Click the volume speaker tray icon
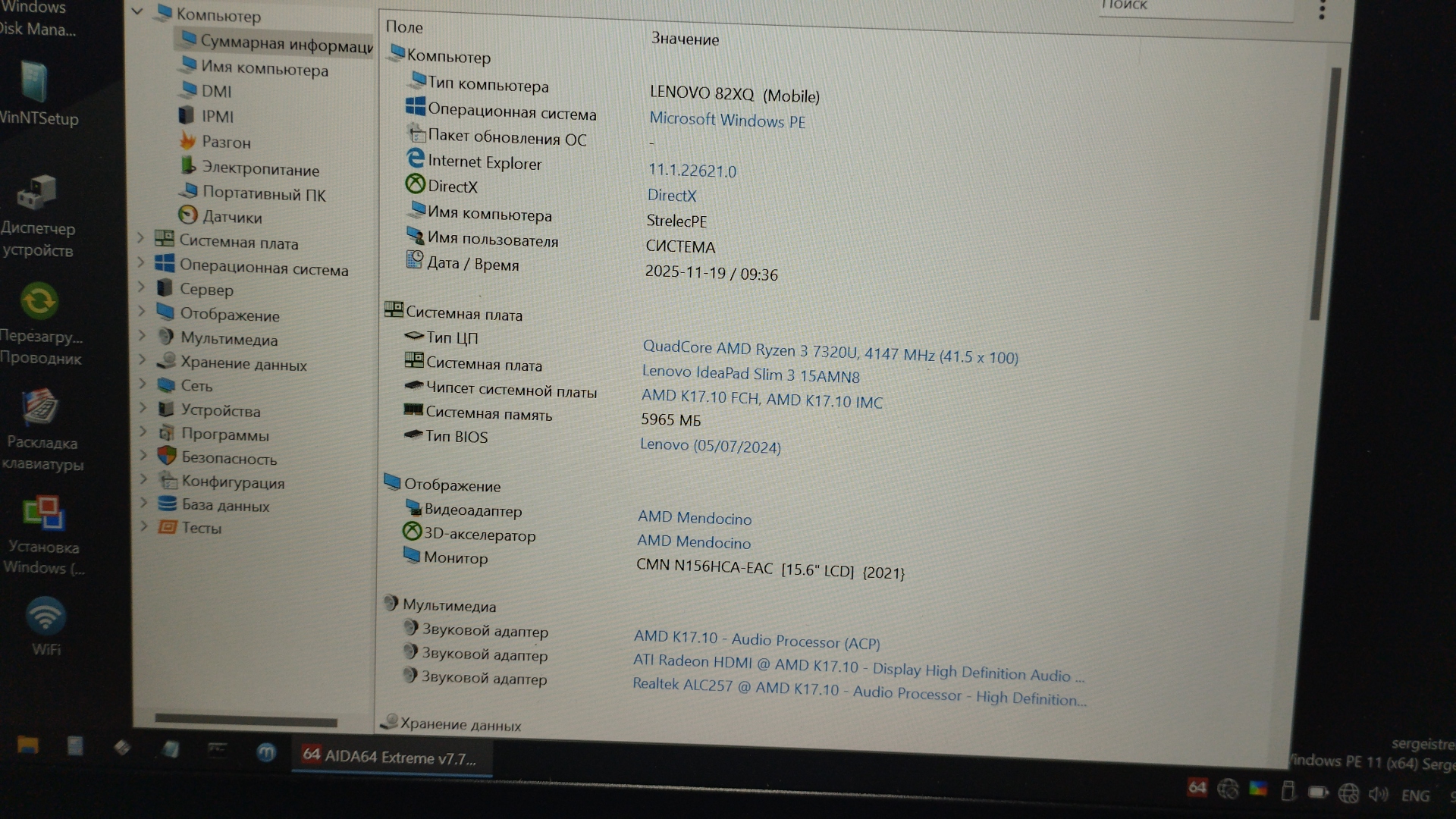The height and width of the screenshot is (819, 1456). [x=1378, y=794]
